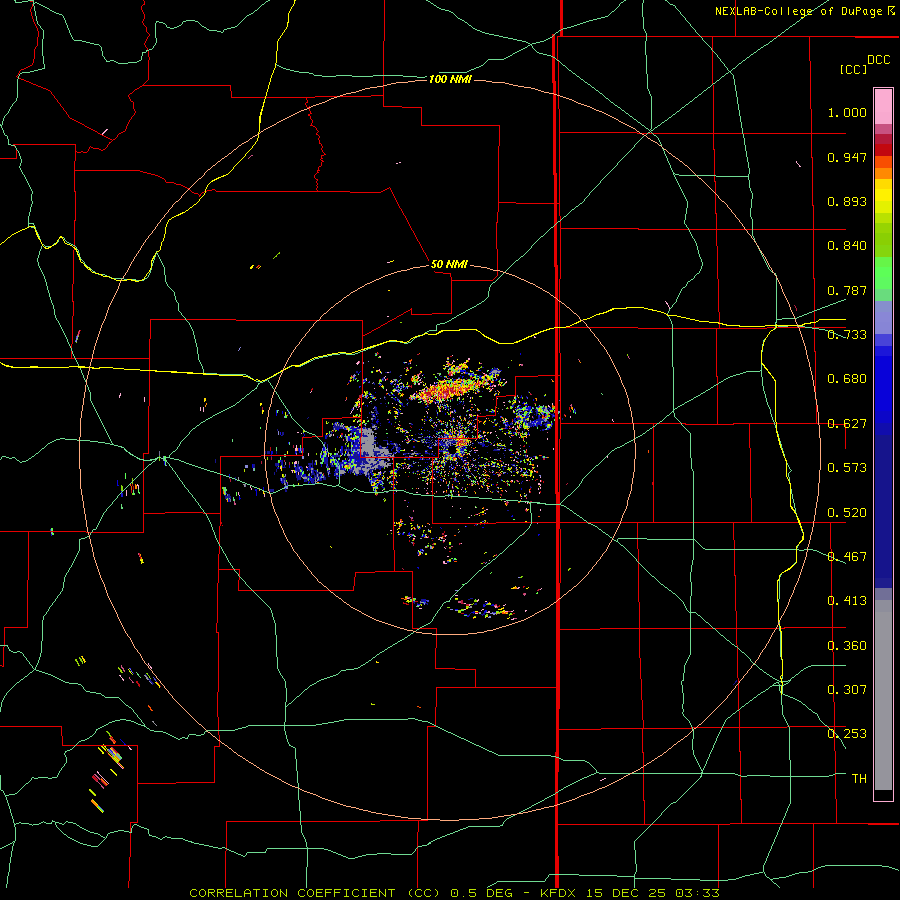900x900 pixels.
Task: Click the DCC label above the color bar
Action: point(878,60)
